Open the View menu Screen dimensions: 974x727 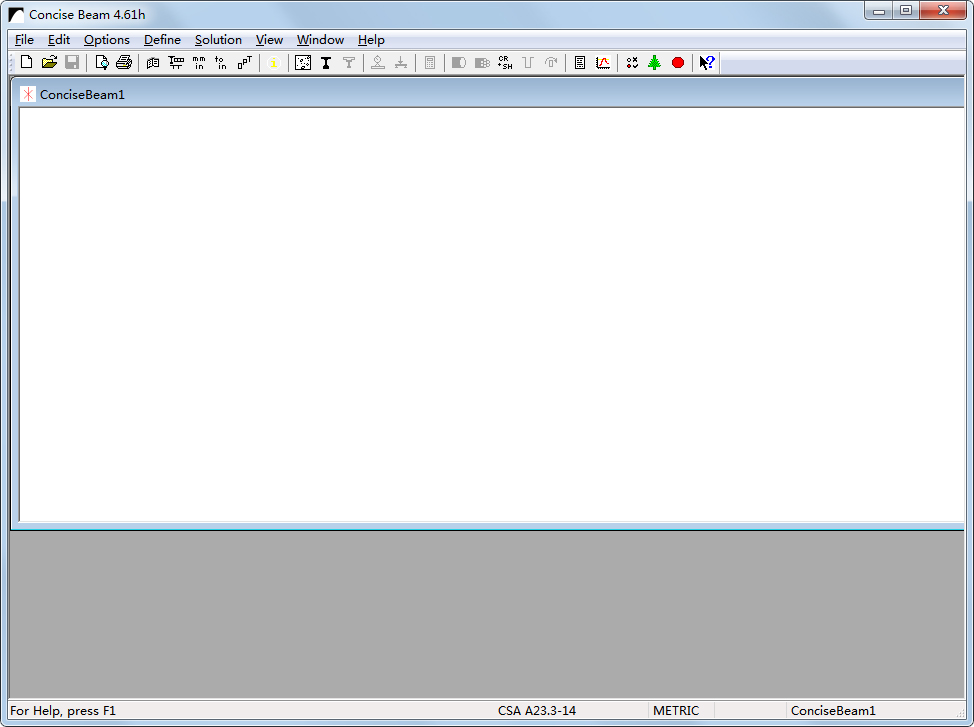pos(269,40)
